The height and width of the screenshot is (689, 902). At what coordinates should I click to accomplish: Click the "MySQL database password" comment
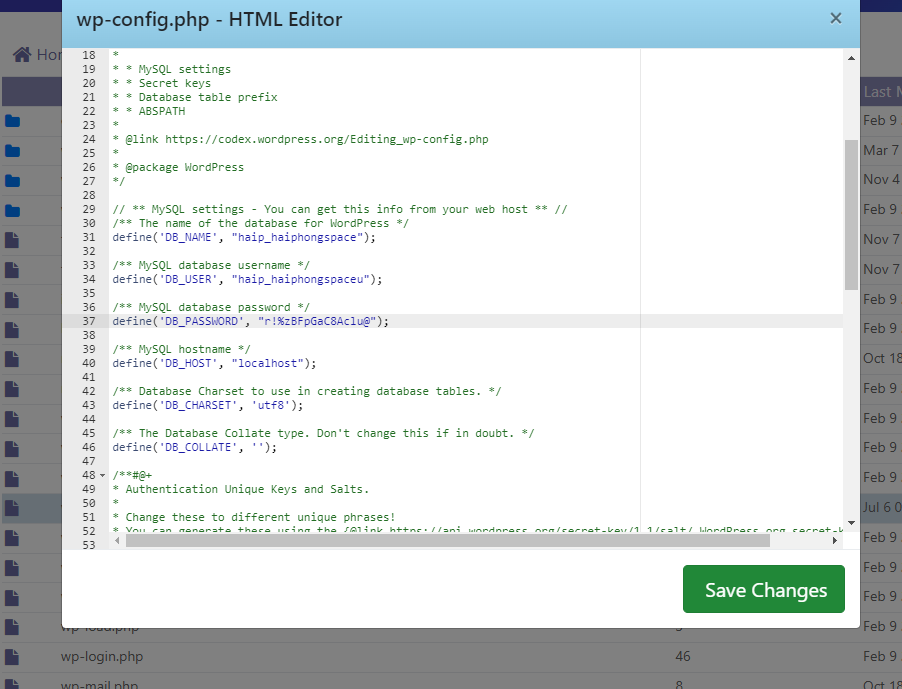pyautogui.click(x=211, y=307)
